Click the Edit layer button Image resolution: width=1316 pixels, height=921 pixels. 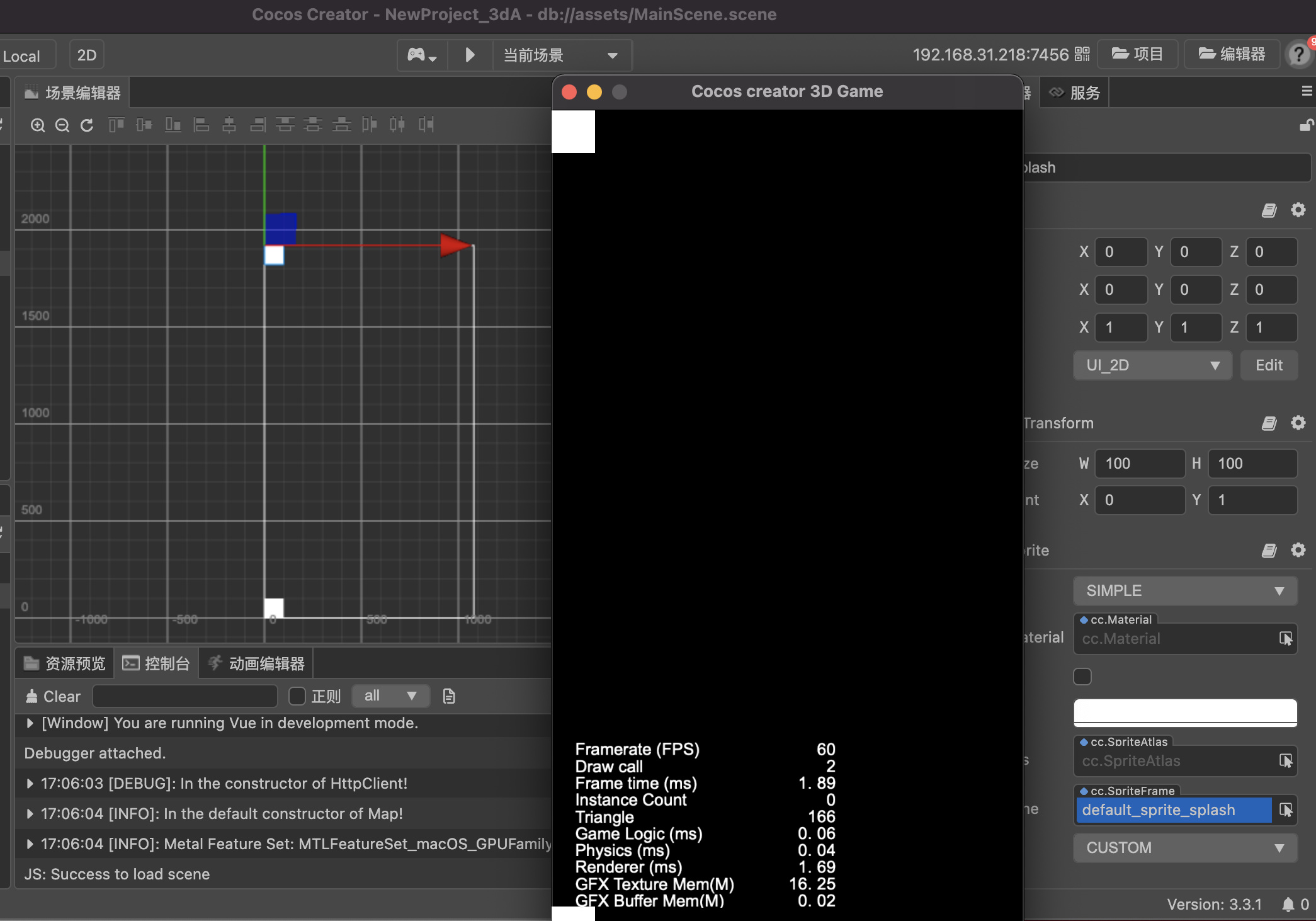point(1268,365)
